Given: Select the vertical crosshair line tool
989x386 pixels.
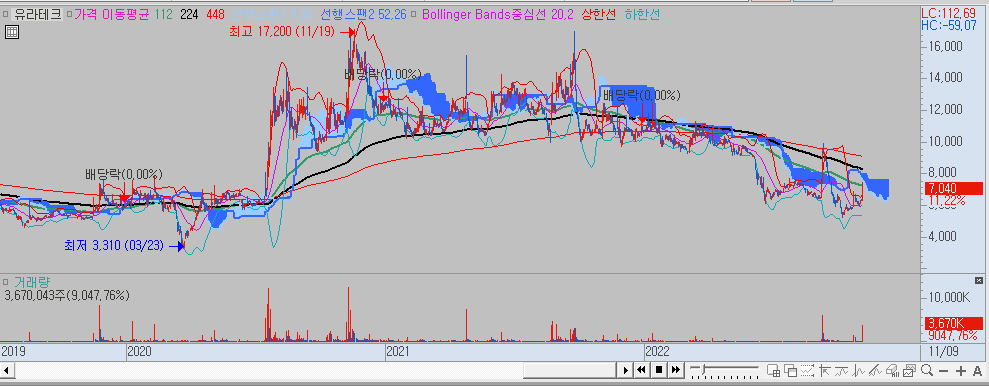Looking at the screenshot, I should tap(858, 370).
